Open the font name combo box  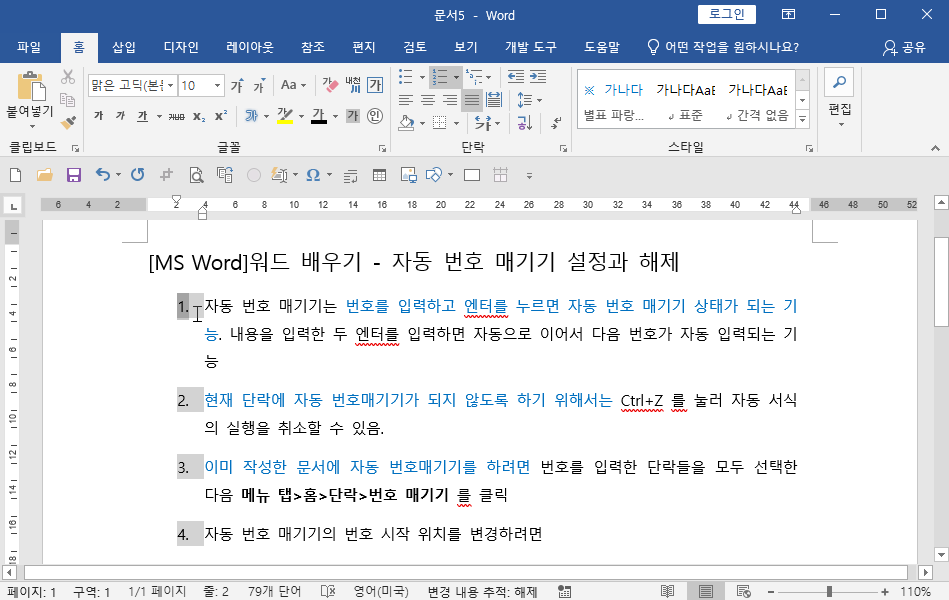[x=132, y=85]
